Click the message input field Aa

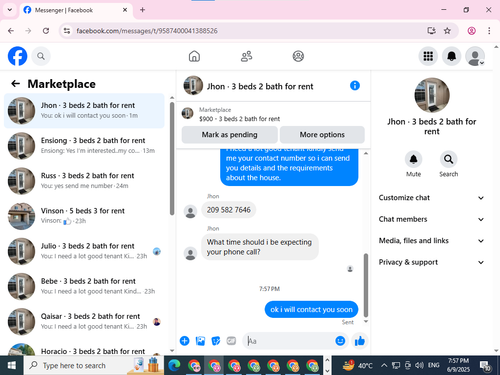[x=289, y=341]
